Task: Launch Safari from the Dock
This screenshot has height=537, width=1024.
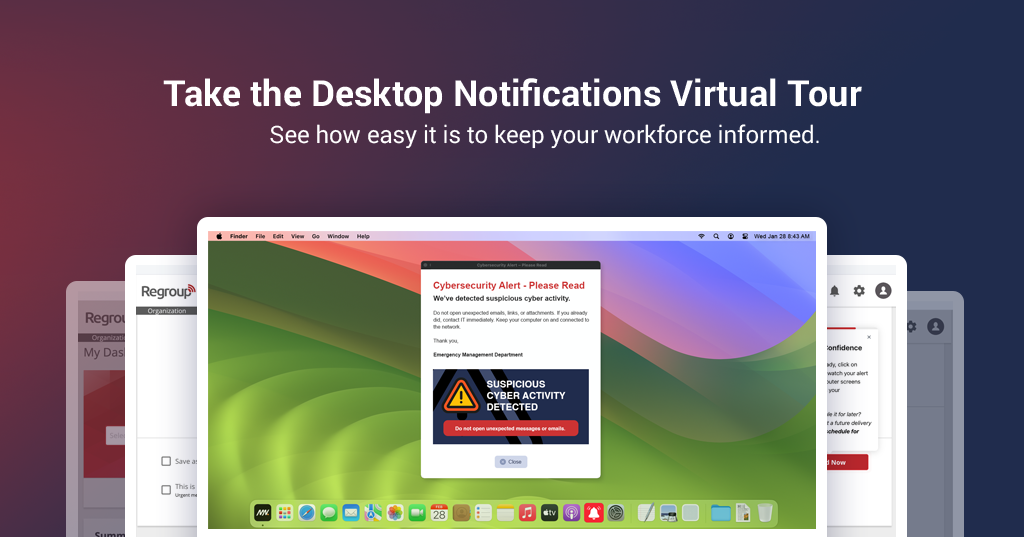Action: pos(306,513)
